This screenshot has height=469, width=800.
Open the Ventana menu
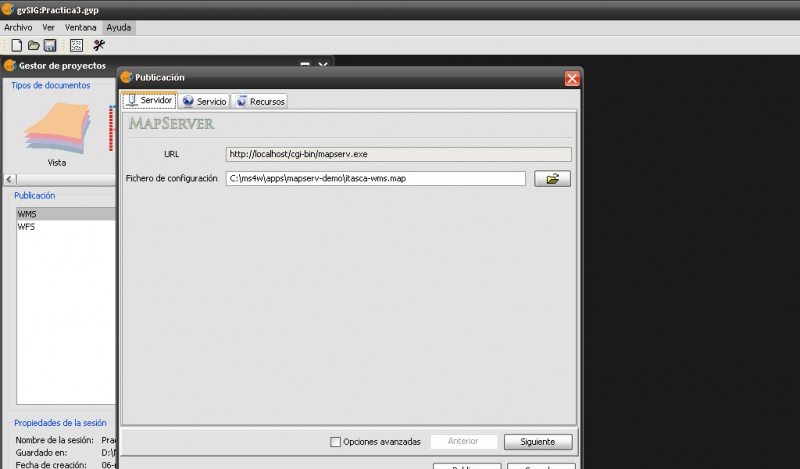point(81,27)
